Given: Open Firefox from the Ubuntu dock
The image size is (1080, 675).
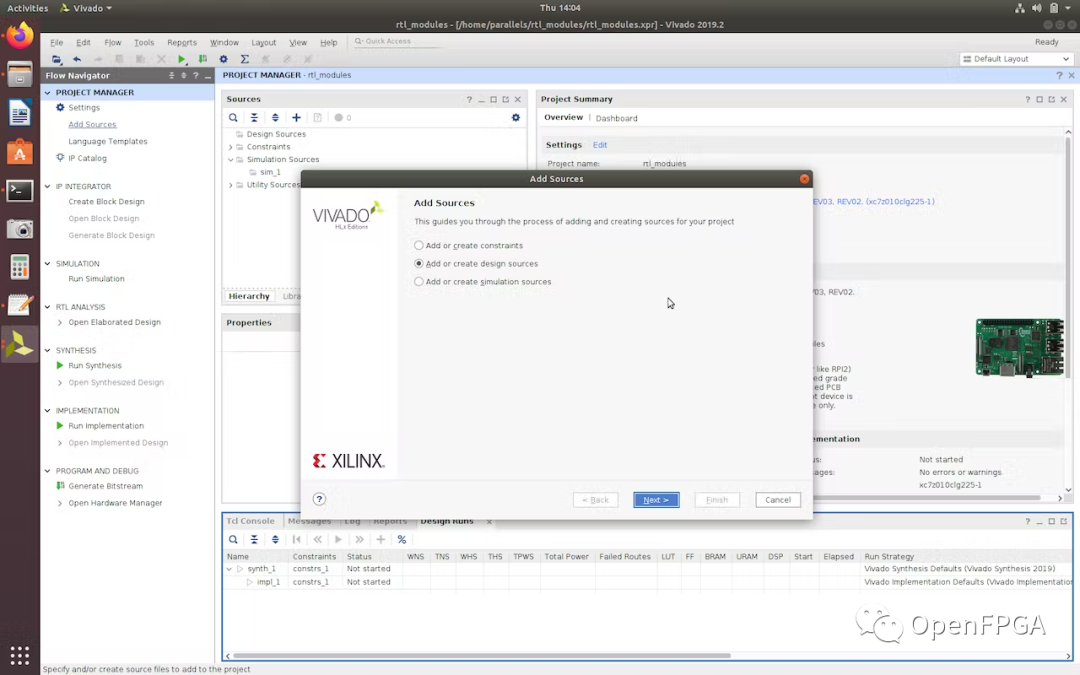Looking at the screenshot, I should [x=19, y=35].
